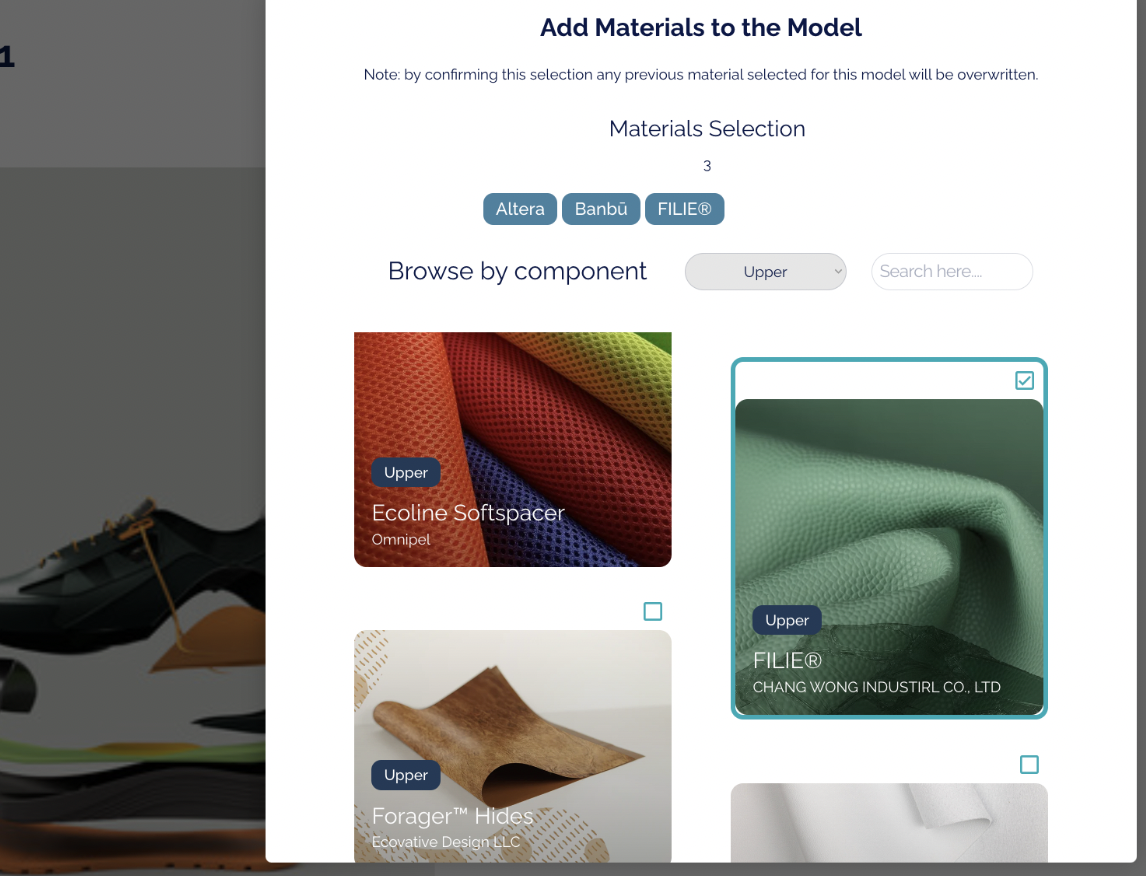The image size is (1146, 876).
Task: Remove the Altera selection tag
Action: click(520, 209)
